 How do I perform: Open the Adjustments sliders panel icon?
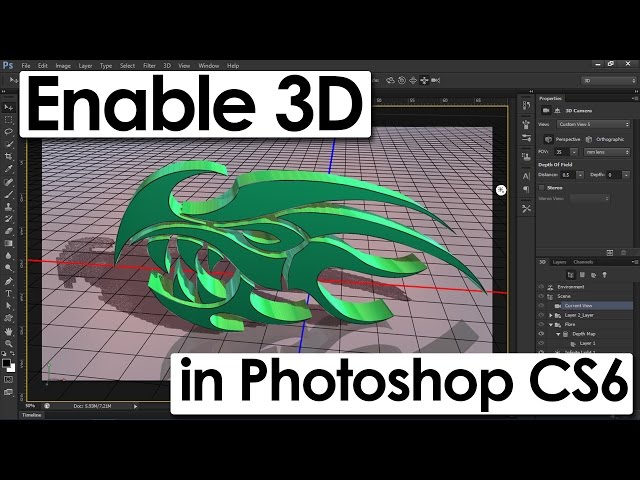(526, 138)
